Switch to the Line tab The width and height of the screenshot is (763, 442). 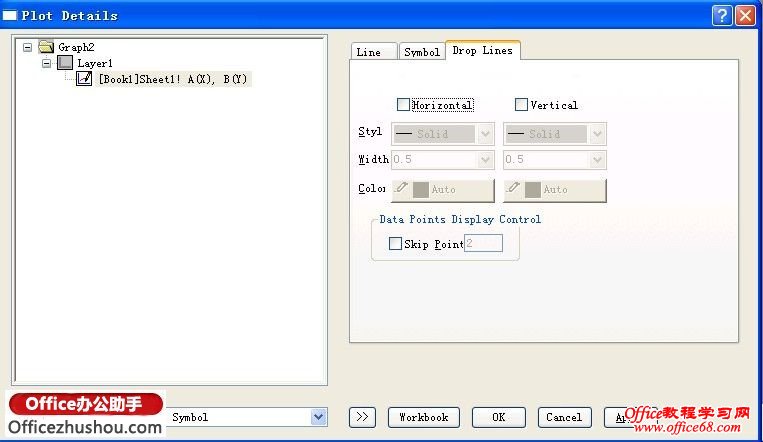click(374, 52)
